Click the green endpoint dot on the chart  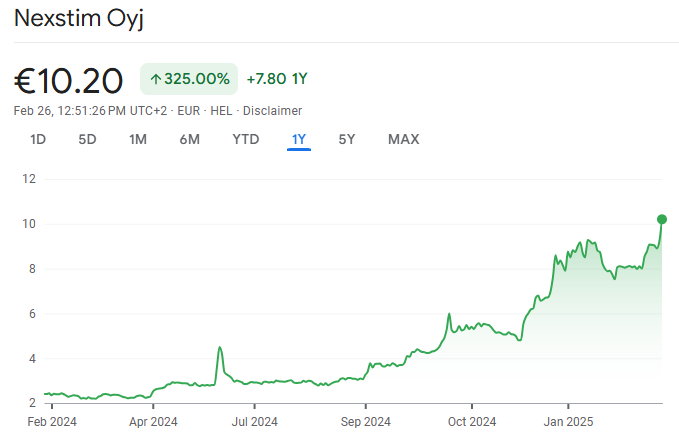[x=662, y=219]
